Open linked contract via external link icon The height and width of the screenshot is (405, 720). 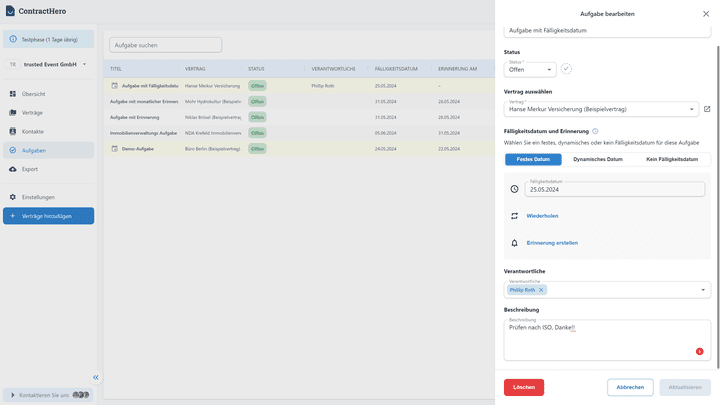pos(707,109)
